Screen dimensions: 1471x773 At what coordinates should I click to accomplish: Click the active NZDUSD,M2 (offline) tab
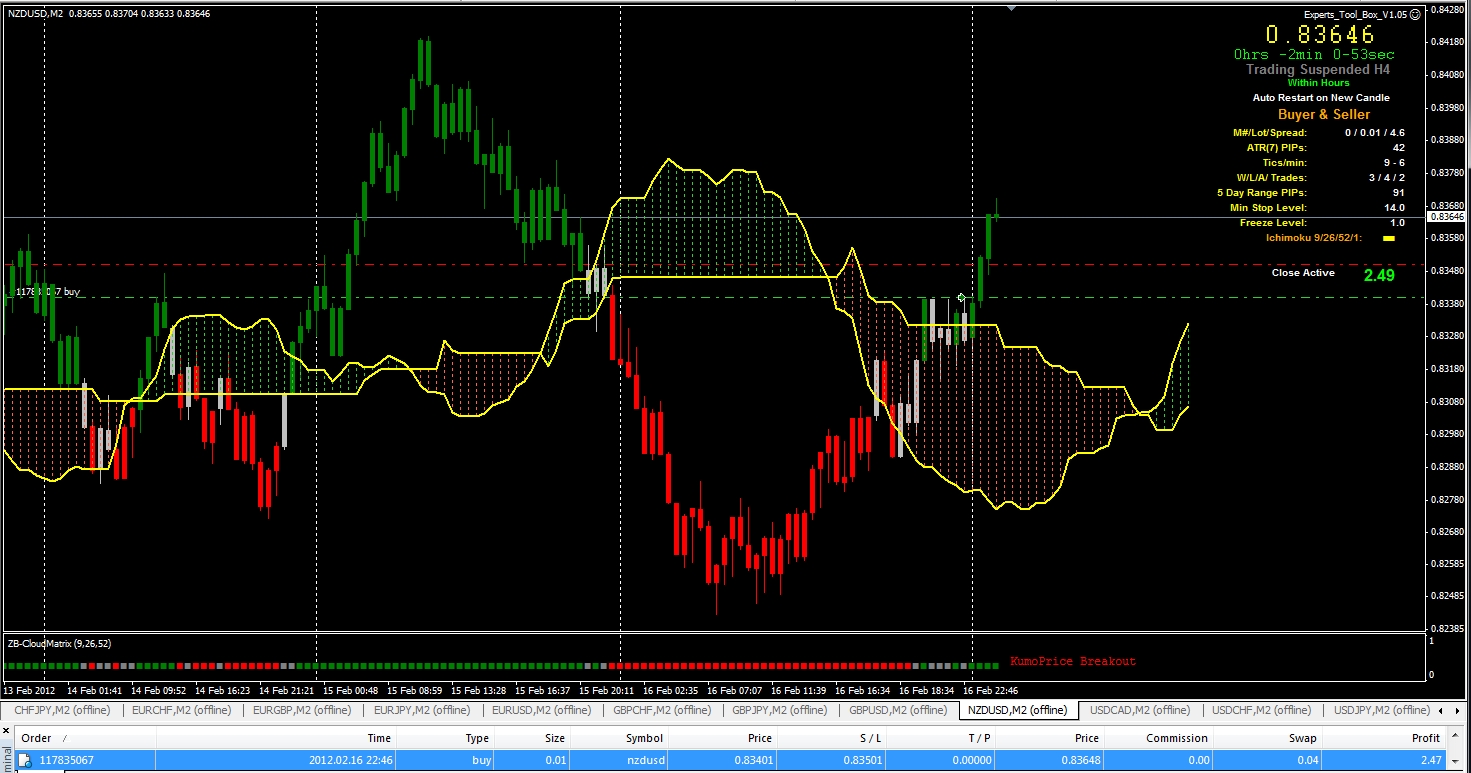pos(1018,710)
